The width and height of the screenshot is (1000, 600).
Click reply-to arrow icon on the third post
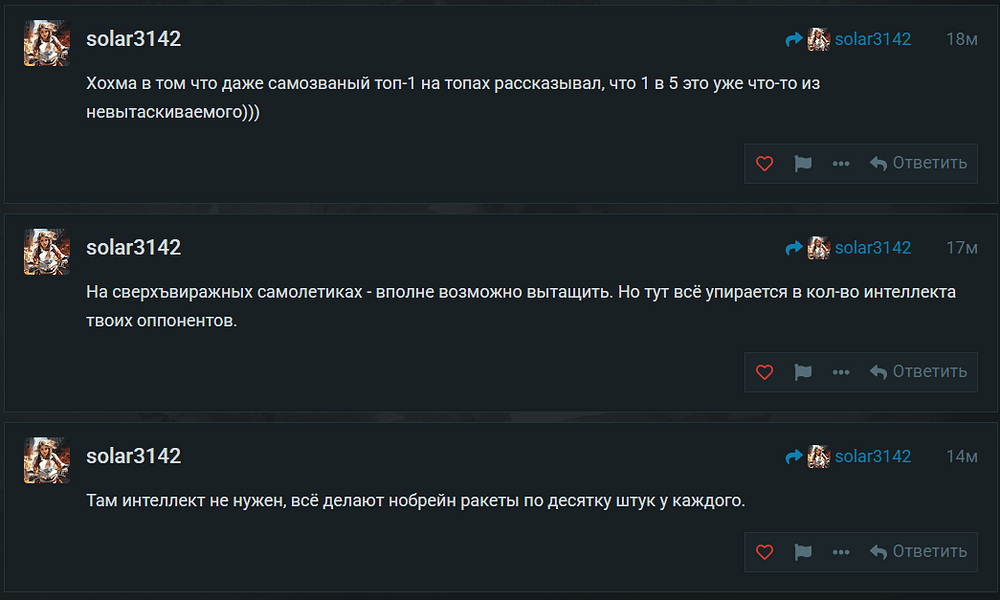(794, 456)
